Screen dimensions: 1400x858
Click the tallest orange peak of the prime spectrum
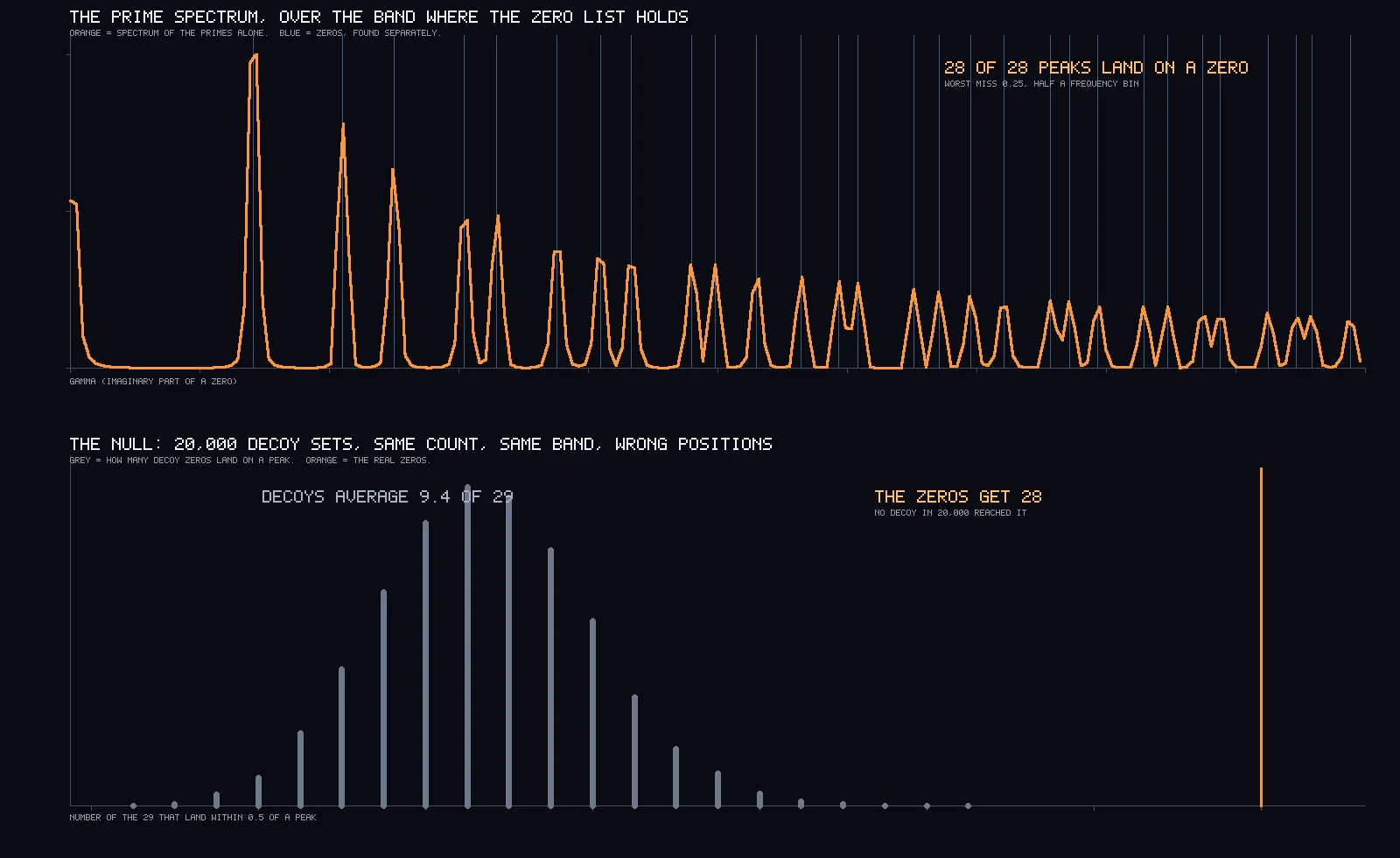click(x=254, y=56)
